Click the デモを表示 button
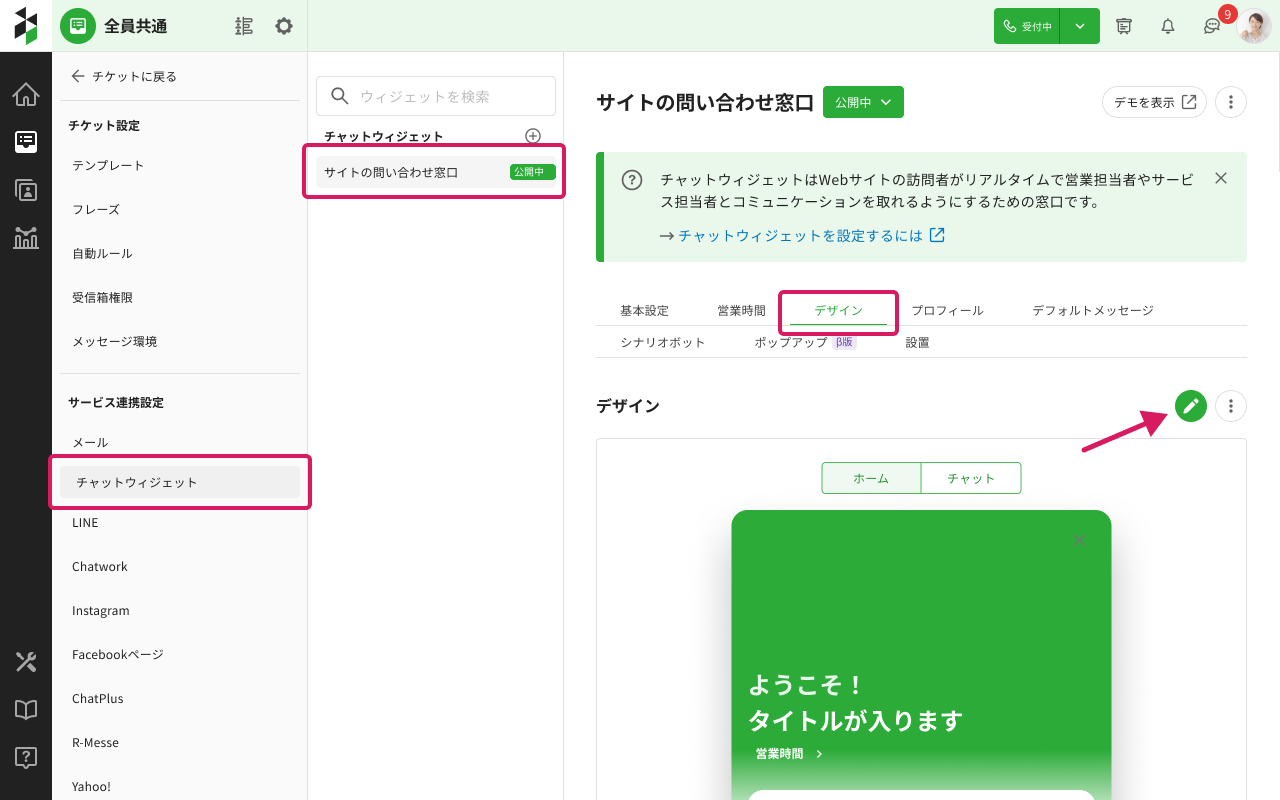 1154,102
